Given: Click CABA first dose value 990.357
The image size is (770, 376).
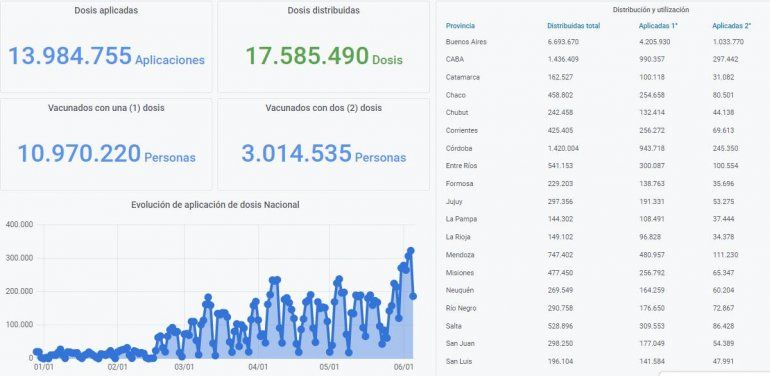Looking at the screenshot, I should pos(652,59).
